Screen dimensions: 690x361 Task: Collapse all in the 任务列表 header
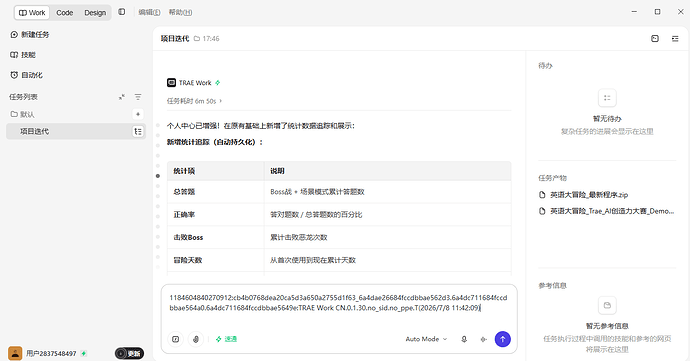click(122, 97)
